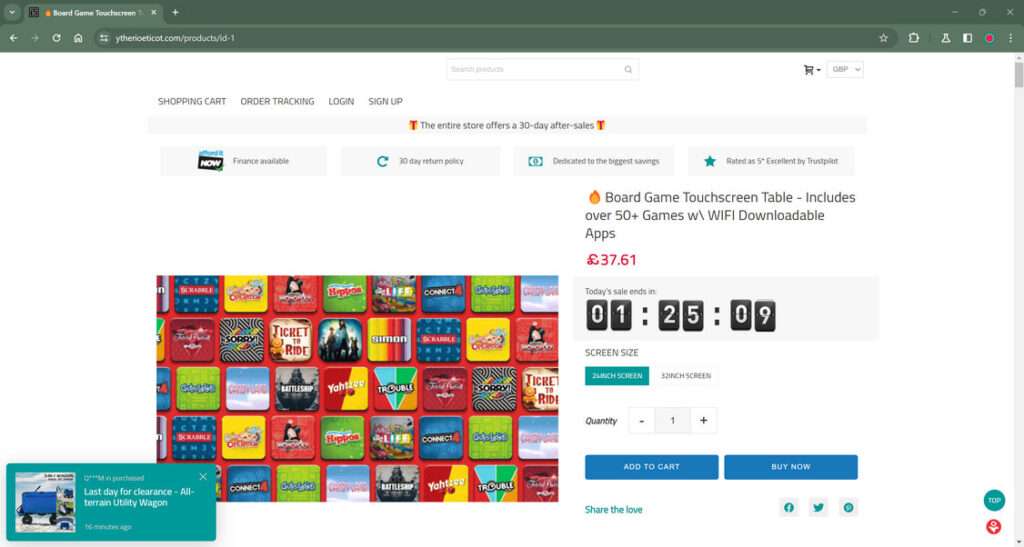Viewport: 1024px width, 547px height.
Task: Select the Board Game Touchscreen browser tab
Action: coord(95,12)
